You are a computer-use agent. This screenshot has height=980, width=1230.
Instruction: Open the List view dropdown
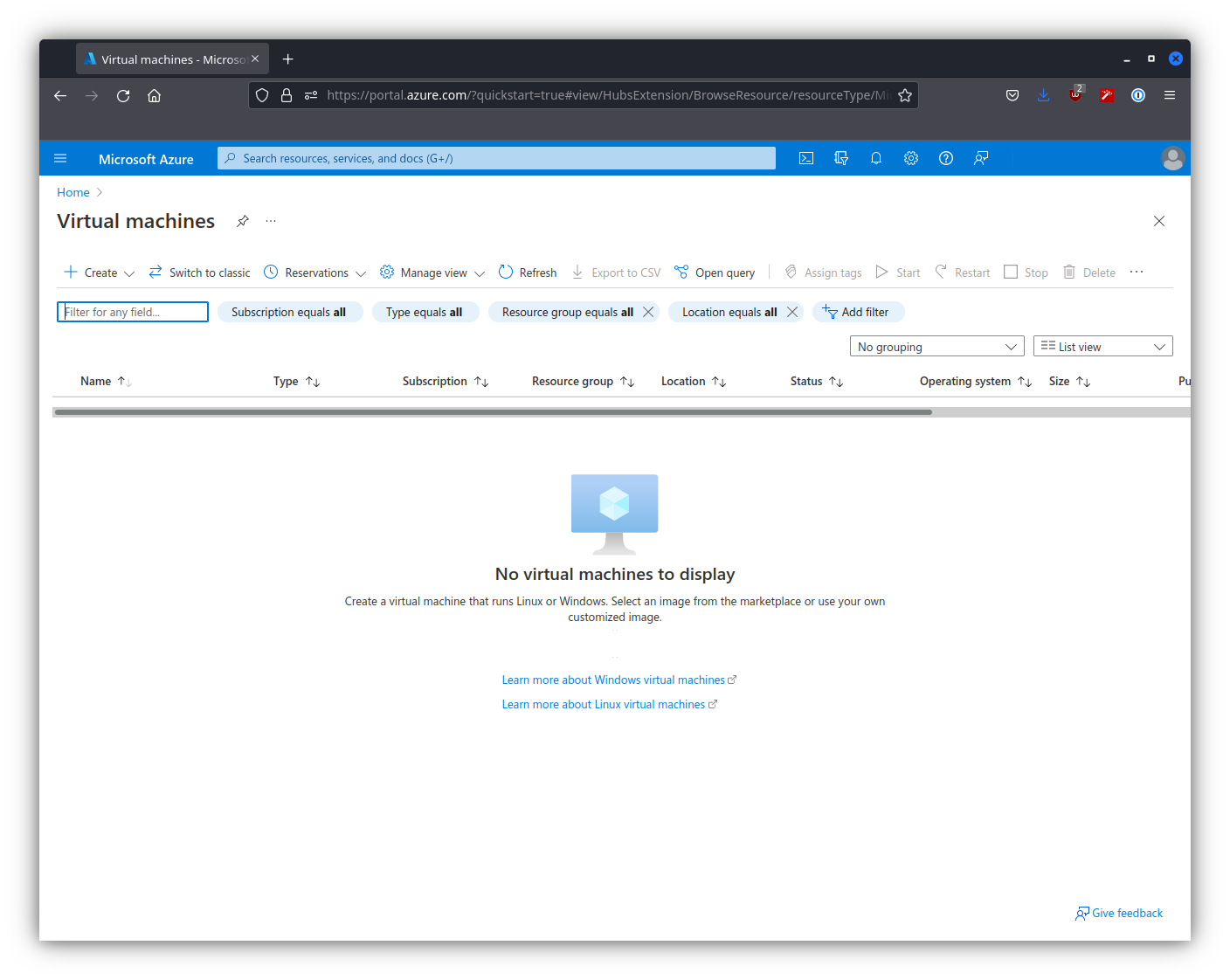(x=1102, y=347)
